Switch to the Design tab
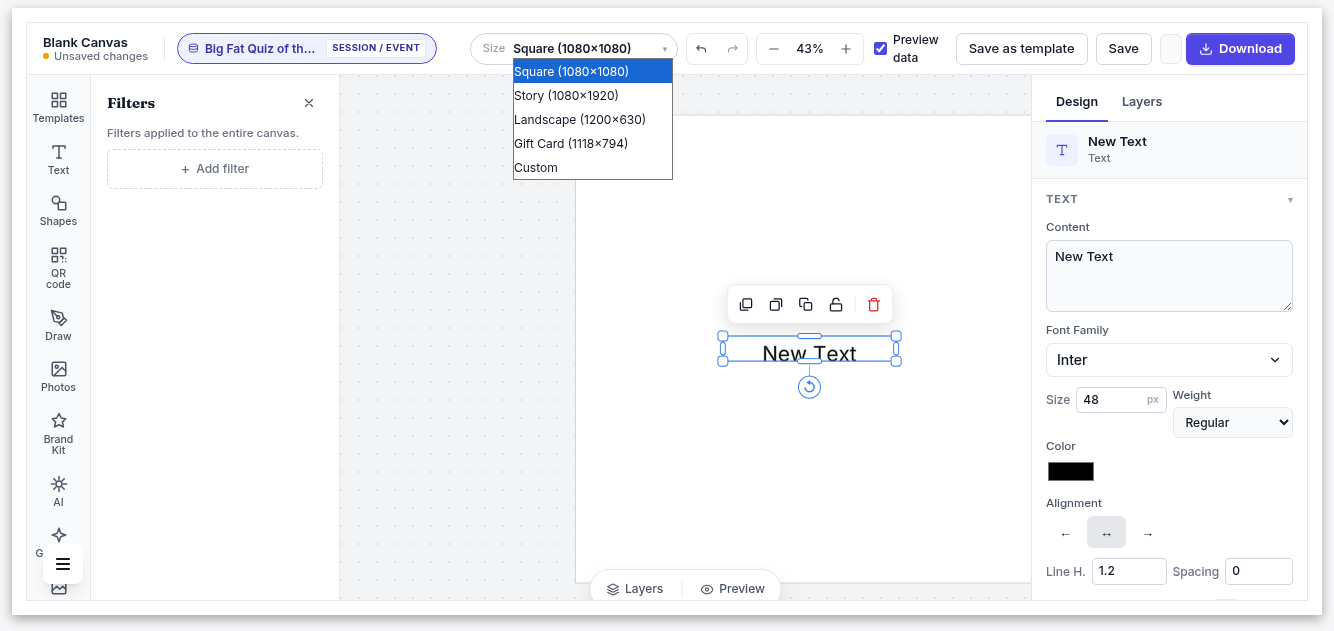The width and height of the screenshot is (1334, 631). click(1077, 102)
